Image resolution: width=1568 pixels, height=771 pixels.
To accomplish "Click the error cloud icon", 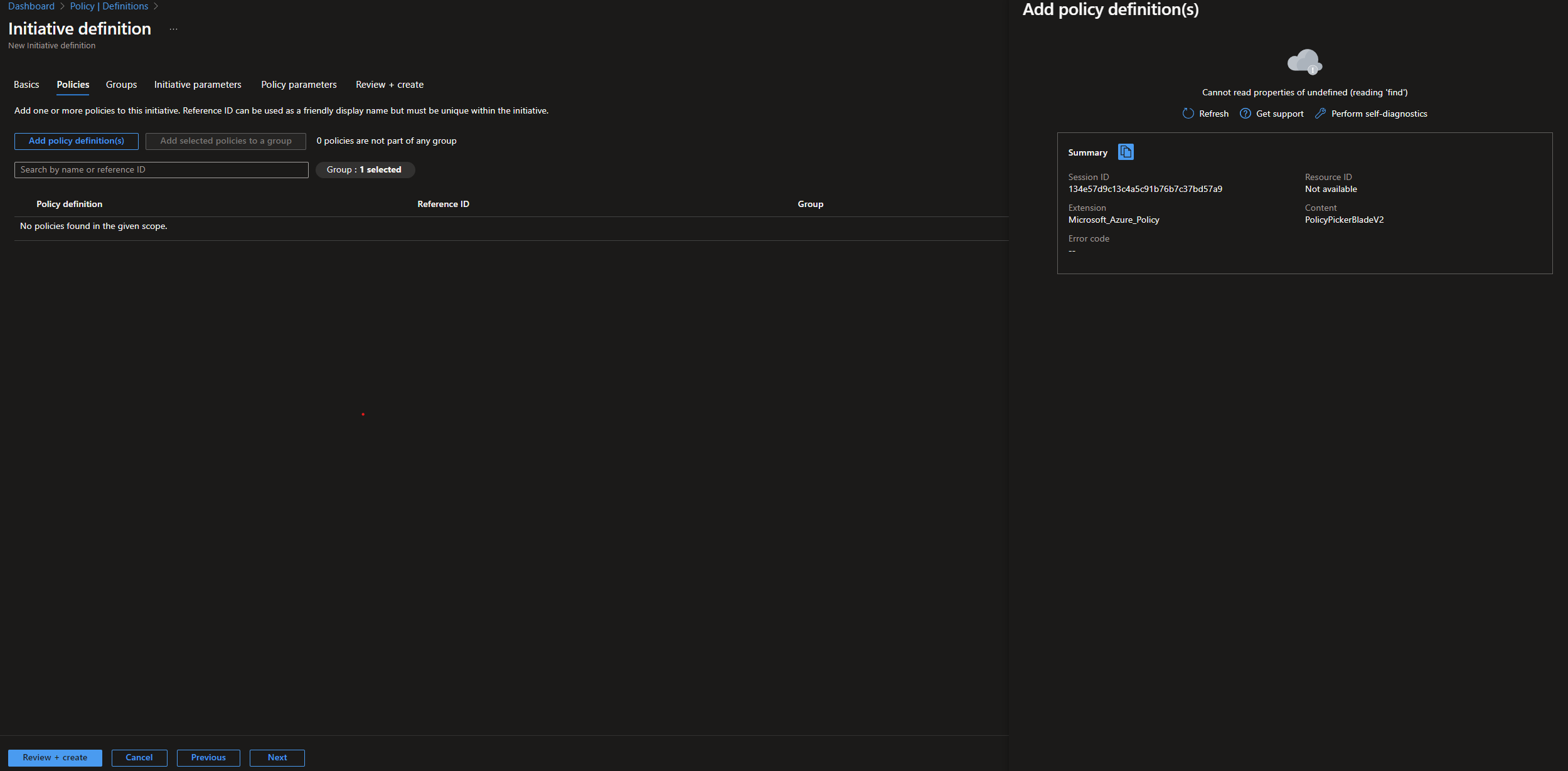I will [1304, 61].
